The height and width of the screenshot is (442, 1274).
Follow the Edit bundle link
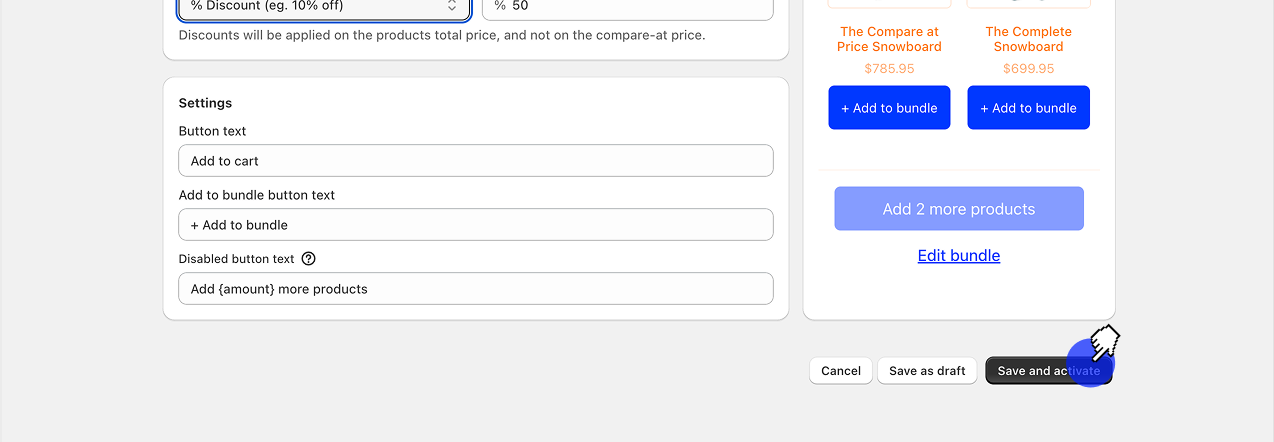[x=958, y=256]
